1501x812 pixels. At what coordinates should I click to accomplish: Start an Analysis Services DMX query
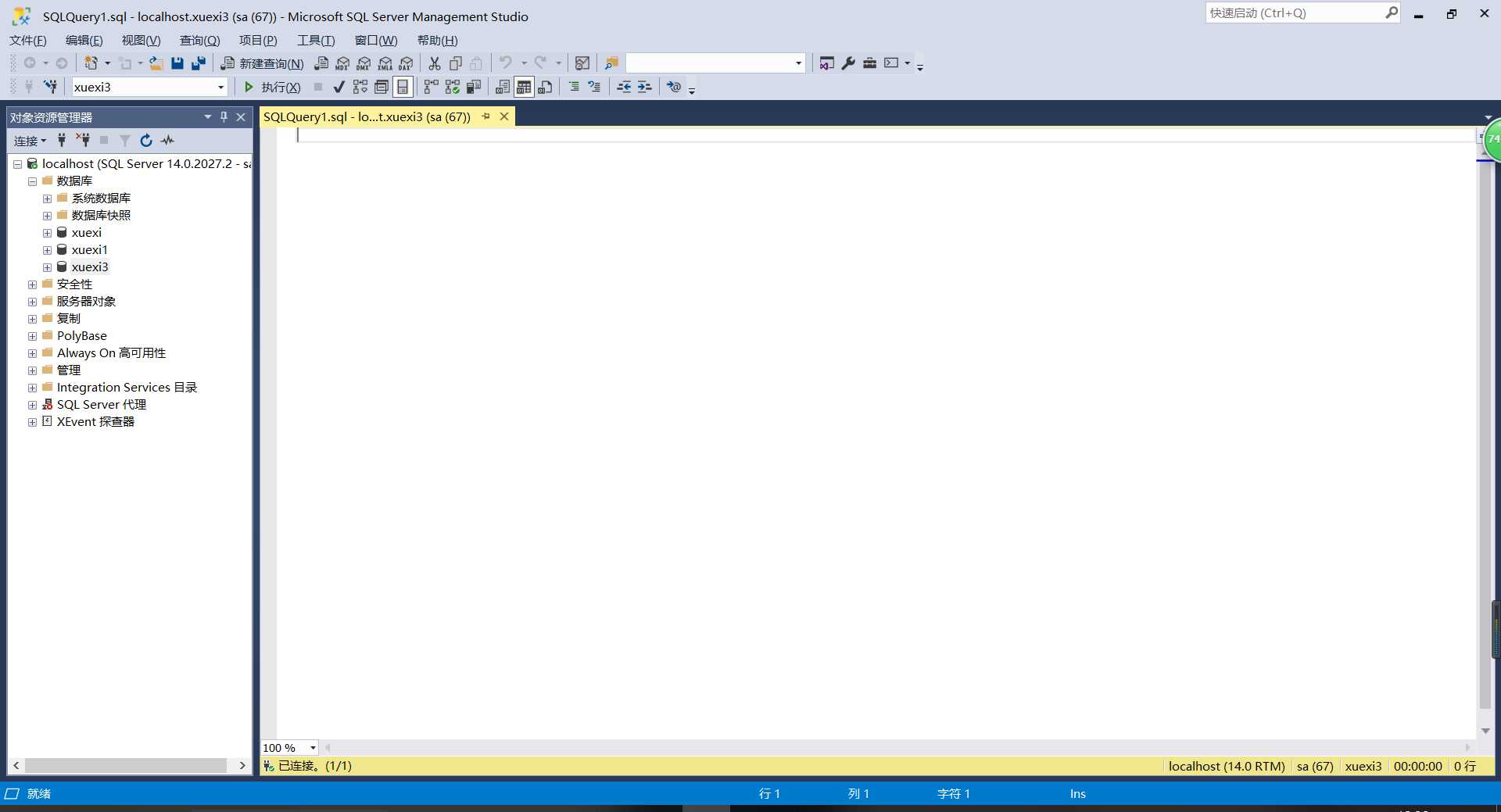(x=364, y=63)
